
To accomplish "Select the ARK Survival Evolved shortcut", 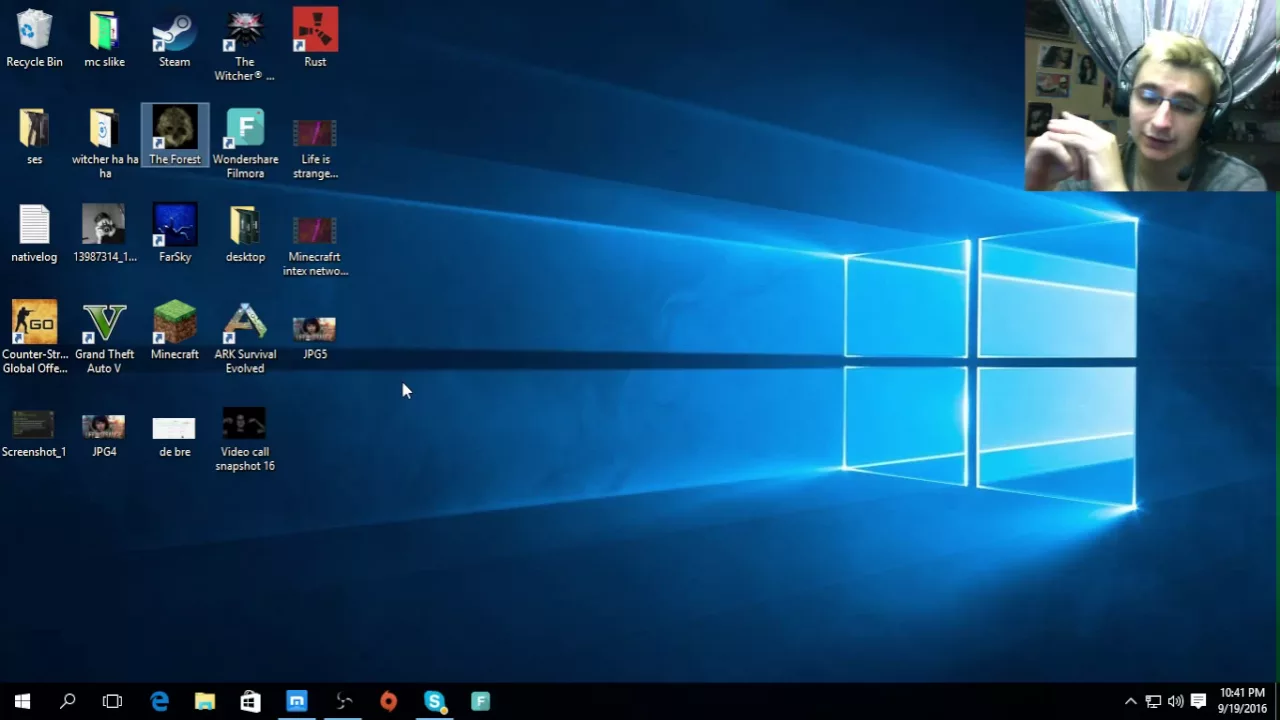I will pos(245,338).
